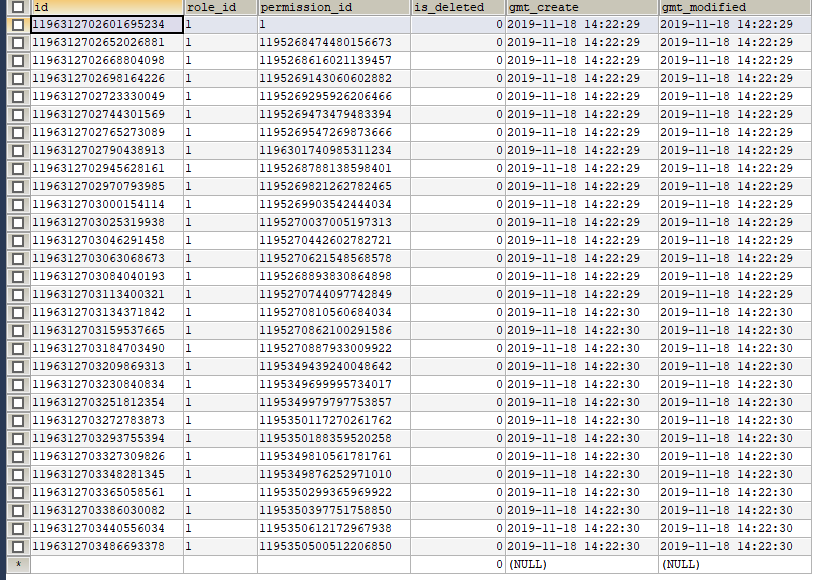This screenshot has height=580, width=820.
Task: Select permission_id cell 1195349810561781761
Action: [x=334, y=457]
